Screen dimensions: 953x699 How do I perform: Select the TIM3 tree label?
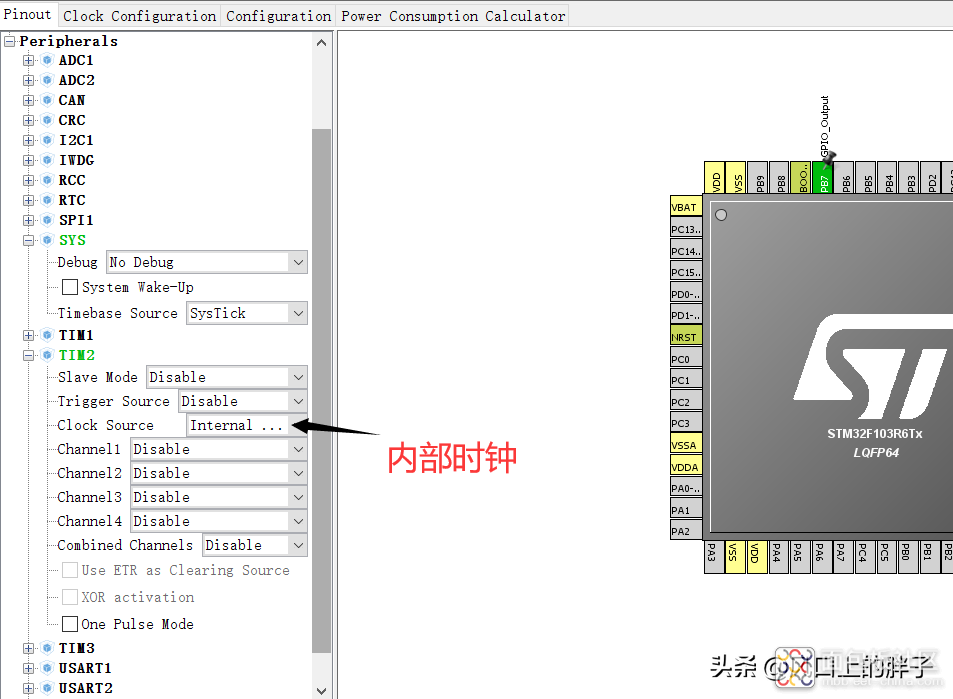point(77,649)
